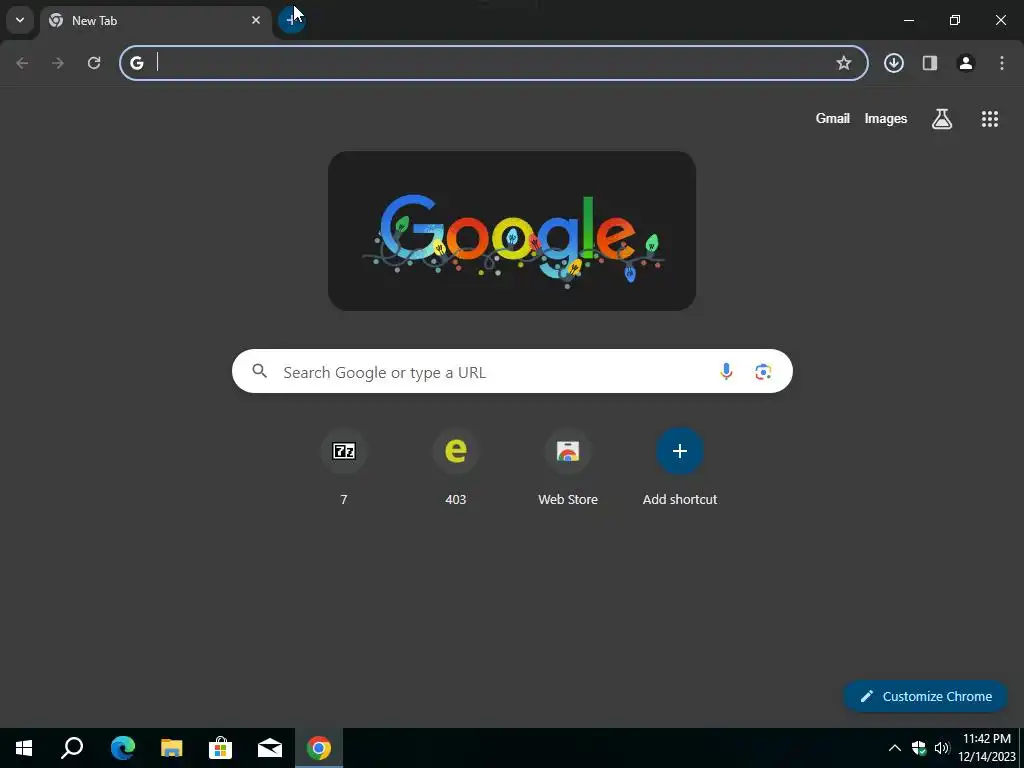This screenshot has height=768, width=1024.
Task: Open Windows Security tray icon
Action: (919, 748)
